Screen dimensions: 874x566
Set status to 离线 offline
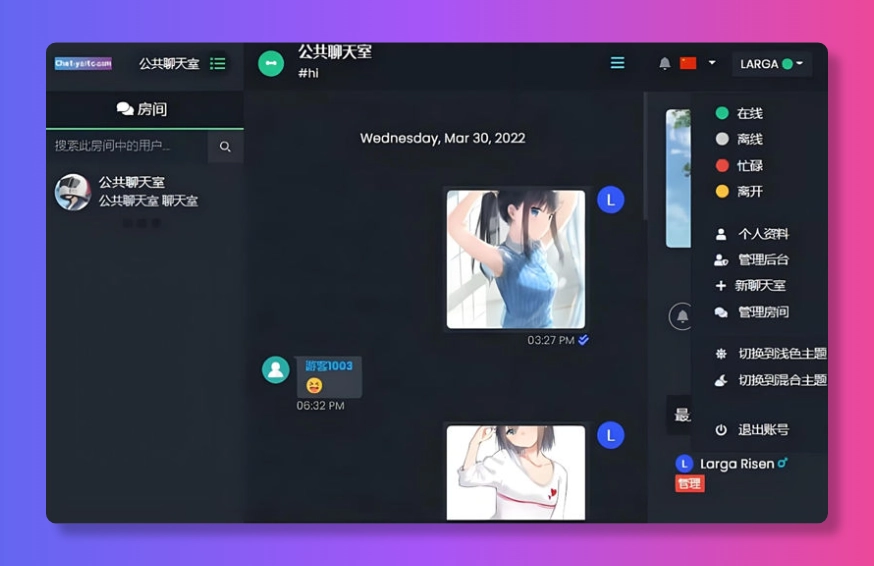pyautogui.click(x=739, y=139)
